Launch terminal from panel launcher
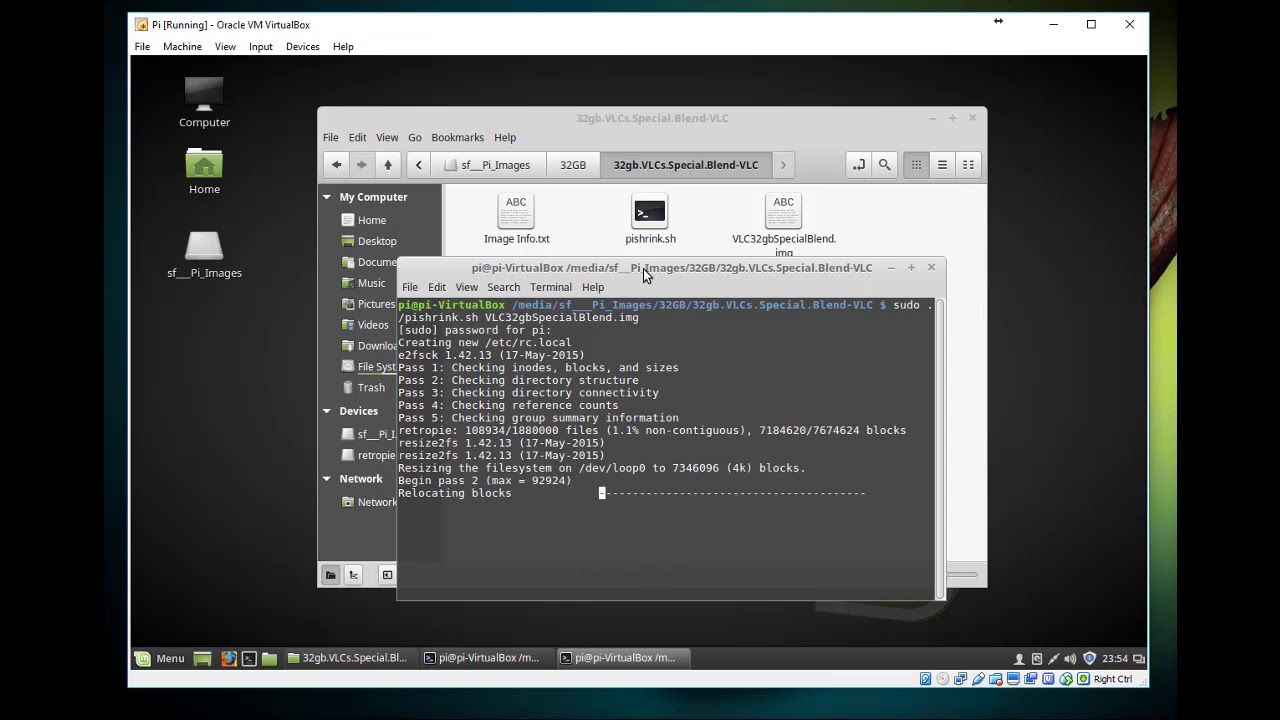This screenshot has height=720, width=1280. (249, 658)
